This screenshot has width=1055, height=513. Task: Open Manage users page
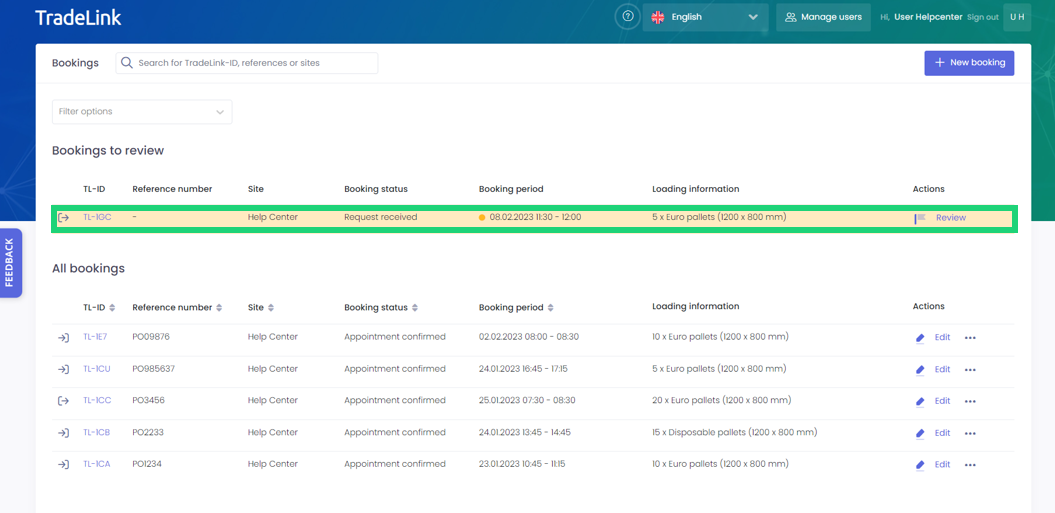[824, 17]
